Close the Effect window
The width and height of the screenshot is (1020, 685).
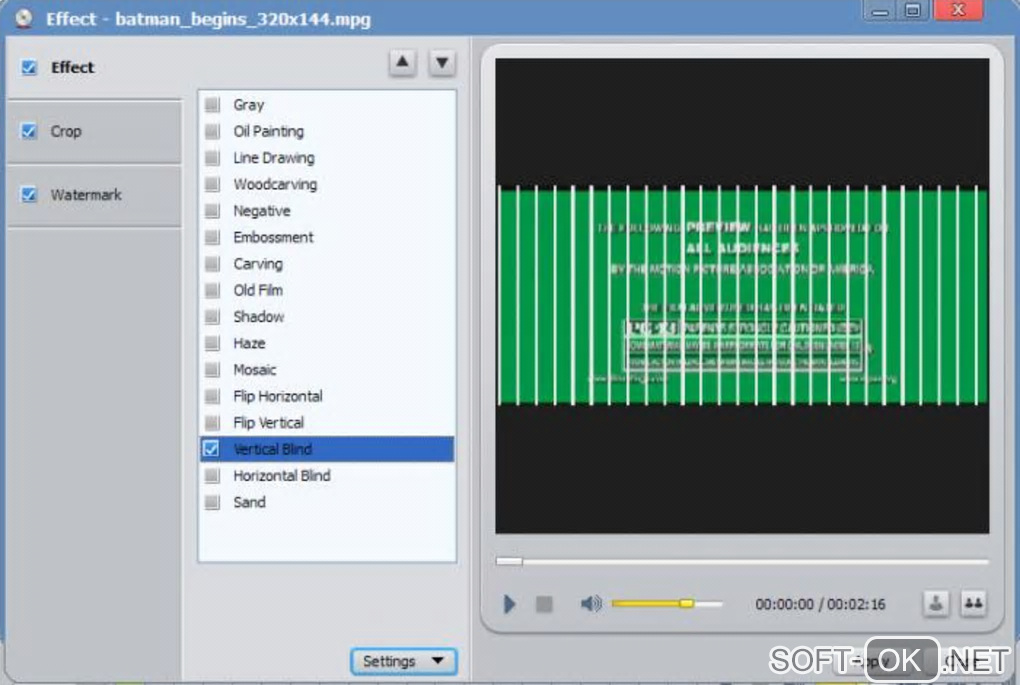[x=958, y=10]
